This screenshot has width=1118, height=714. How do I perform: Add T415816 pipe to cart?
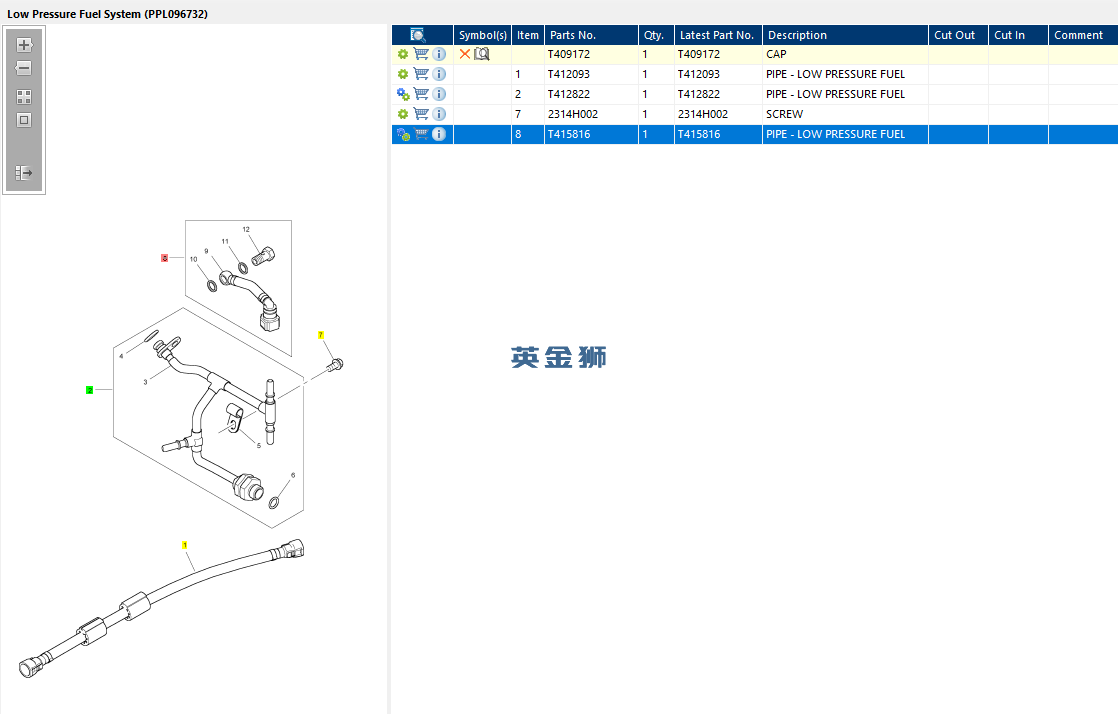421,134
